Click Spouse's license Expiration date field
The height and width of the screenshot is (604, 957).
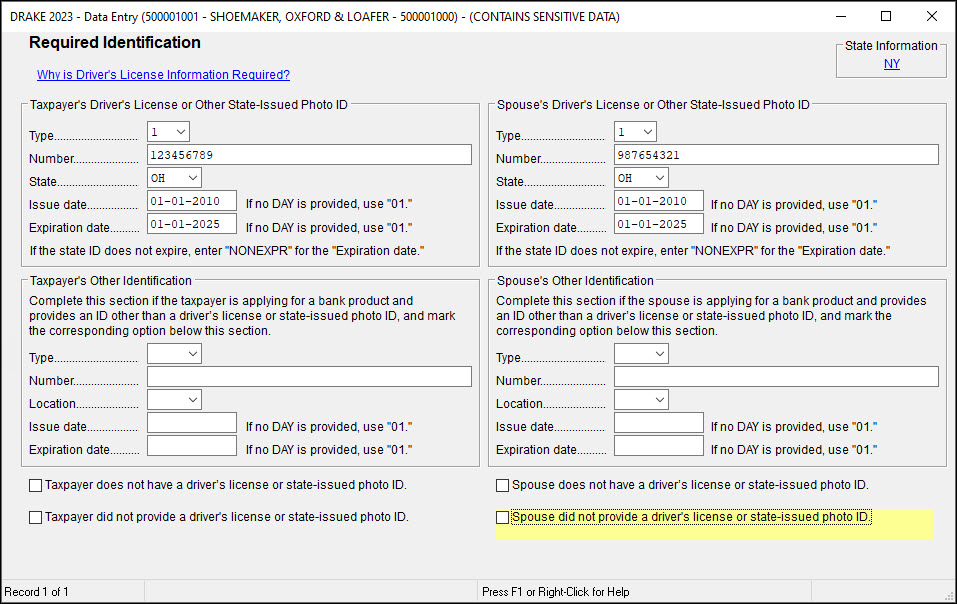659,224
